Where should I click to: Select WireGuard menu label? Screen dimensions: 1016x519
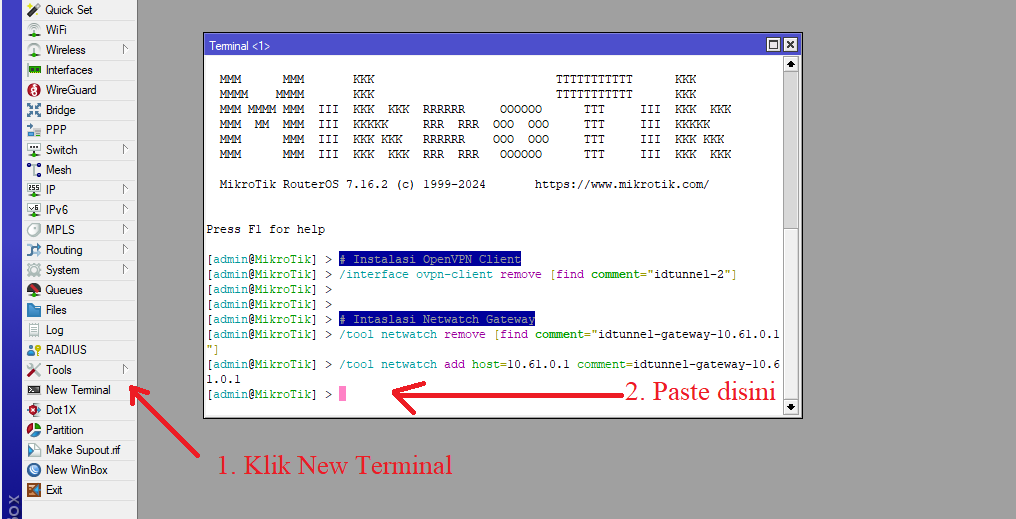click(71, 90)
